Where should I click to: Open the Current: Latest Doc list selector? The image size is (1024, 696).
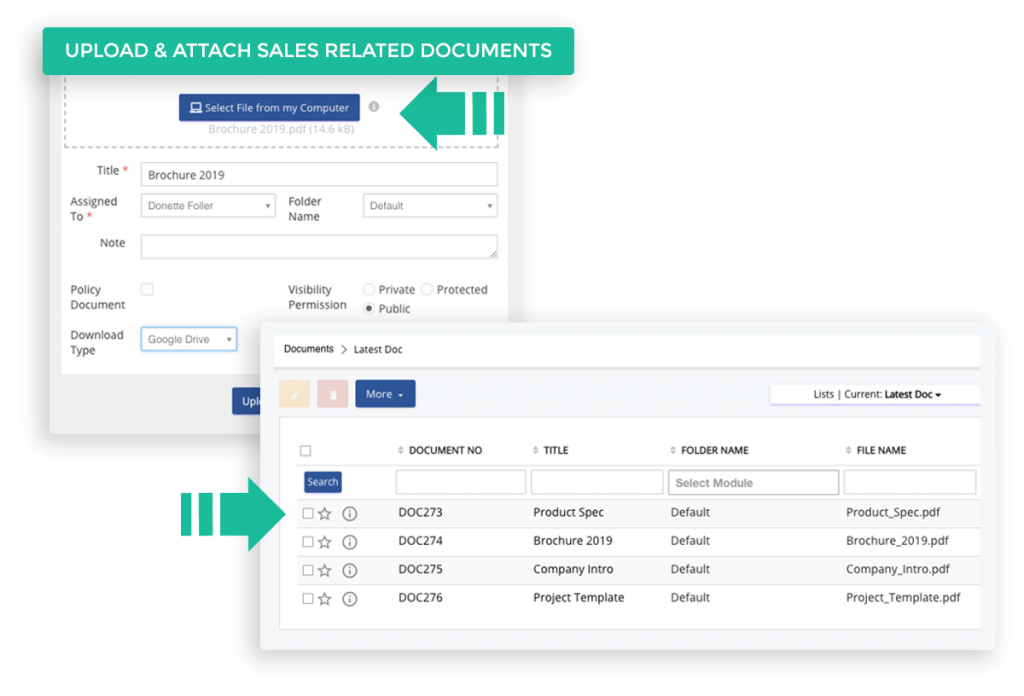coord(912,394)
